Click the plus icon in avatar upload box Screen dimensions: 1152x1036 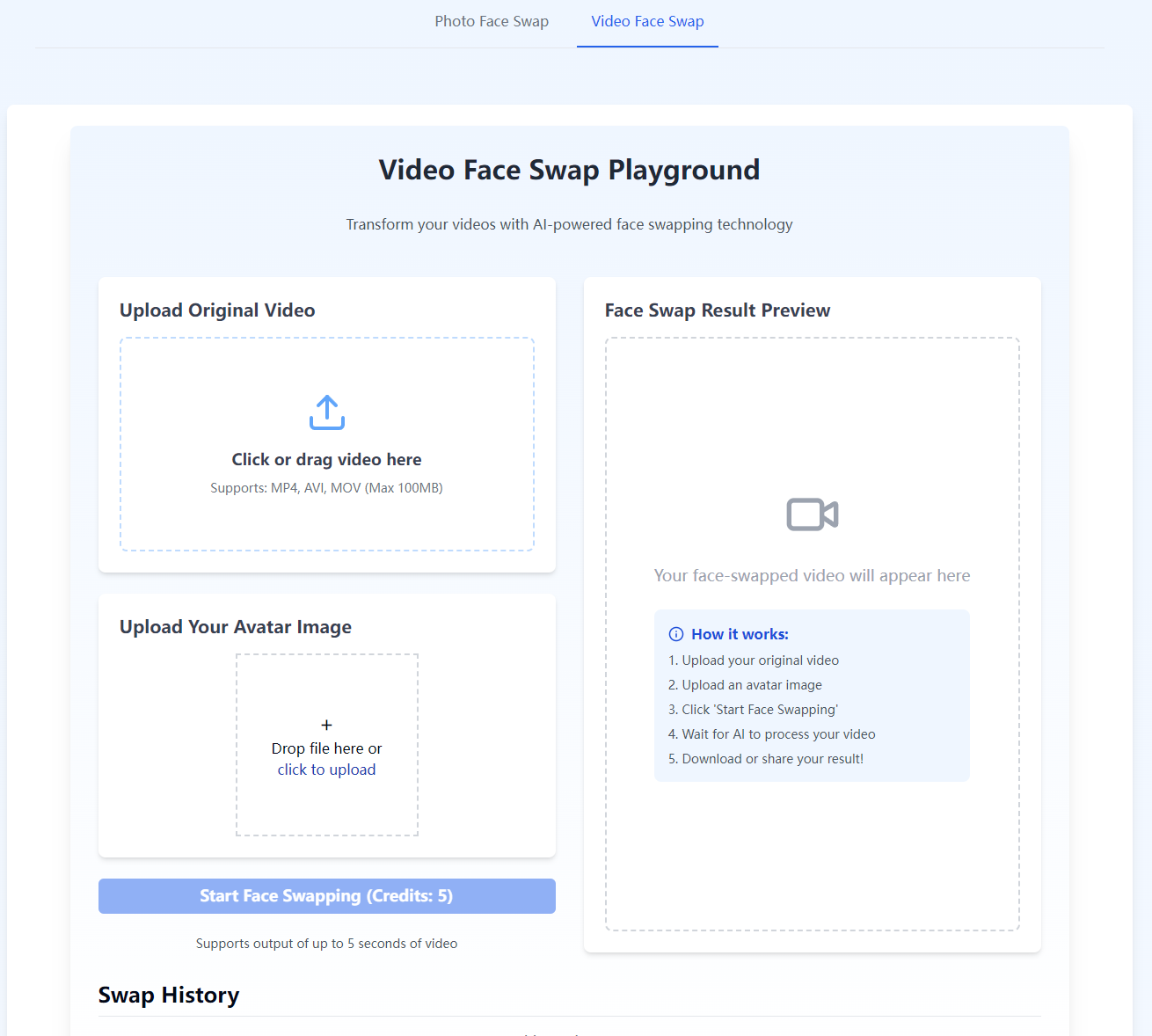(x=326, y=726)
